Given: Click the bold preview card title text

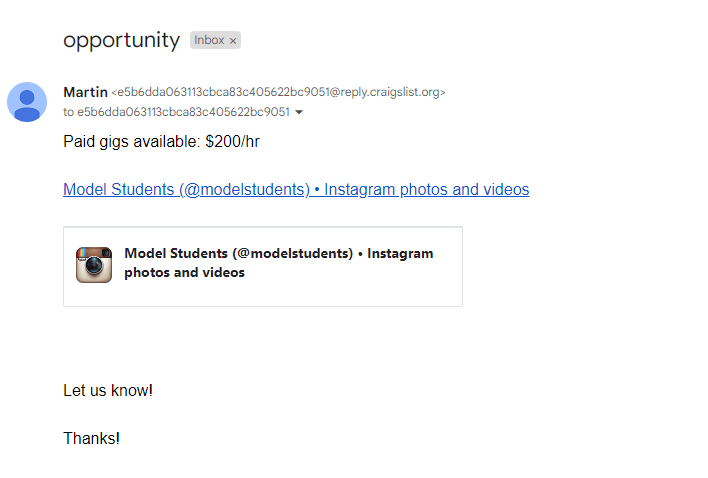Looking at the screenshot, I should coord(278,254).
